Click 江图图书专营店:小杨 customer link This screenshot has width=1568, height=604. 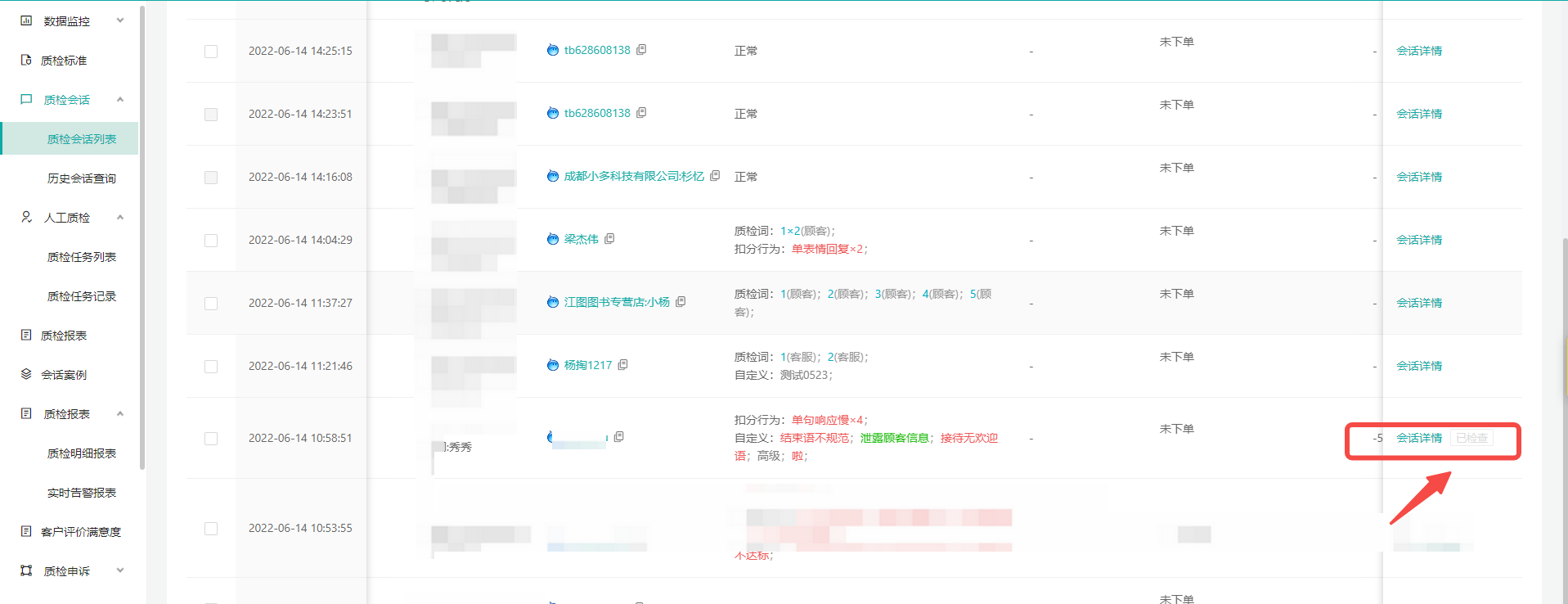pos(617,302)
